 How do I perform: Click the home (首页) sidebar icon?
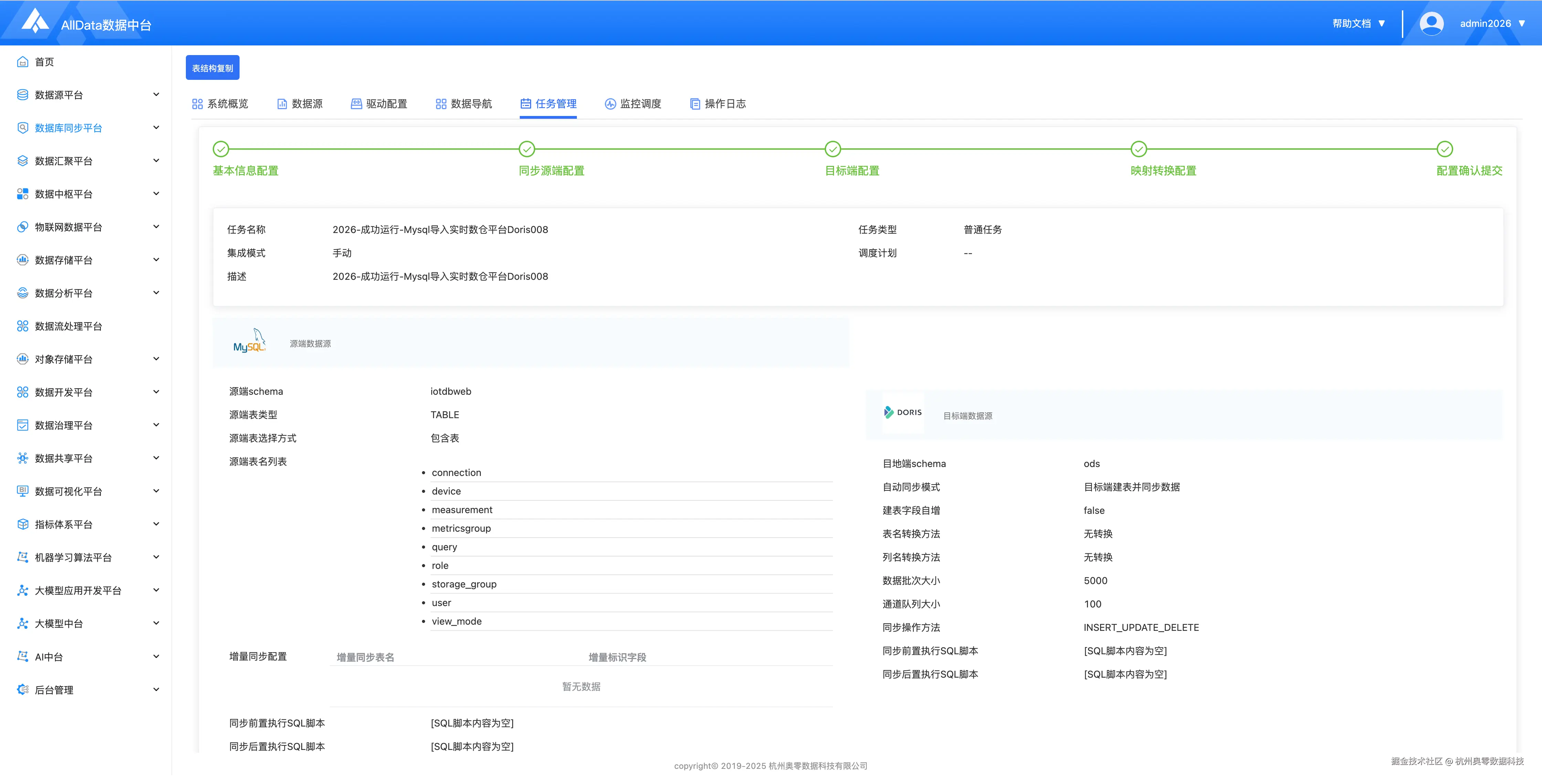pos(23,62)
